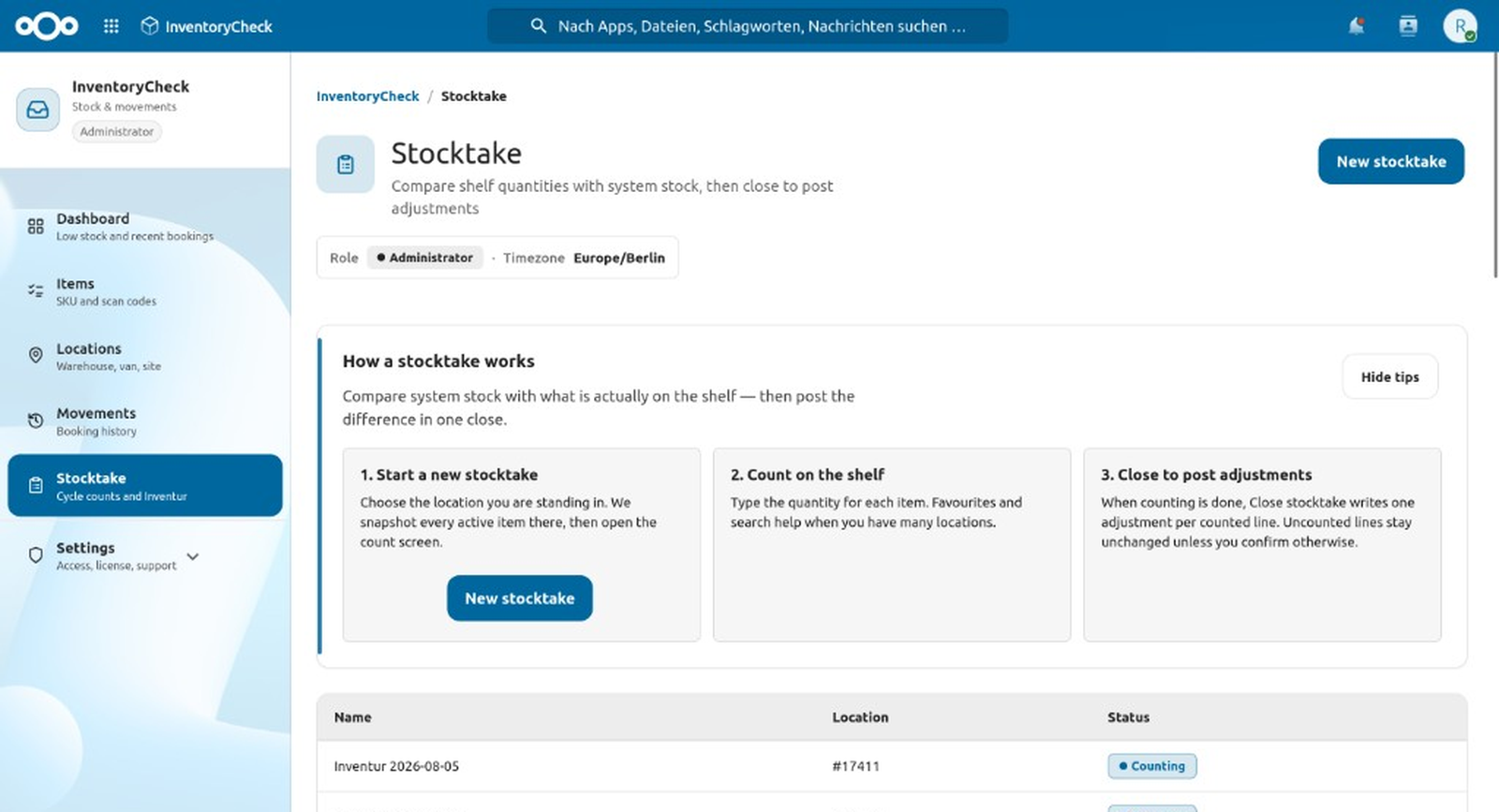Open the Items section
Image resolution: width=1499 pixels, height=812 pixels.
[x=145, y=290]
